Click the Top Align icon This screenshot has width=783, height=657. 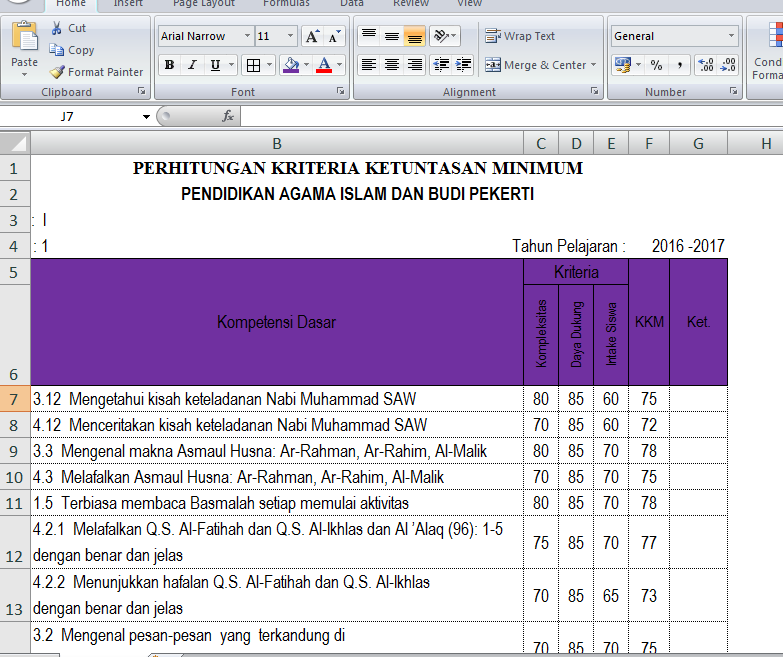click(369, 36)
